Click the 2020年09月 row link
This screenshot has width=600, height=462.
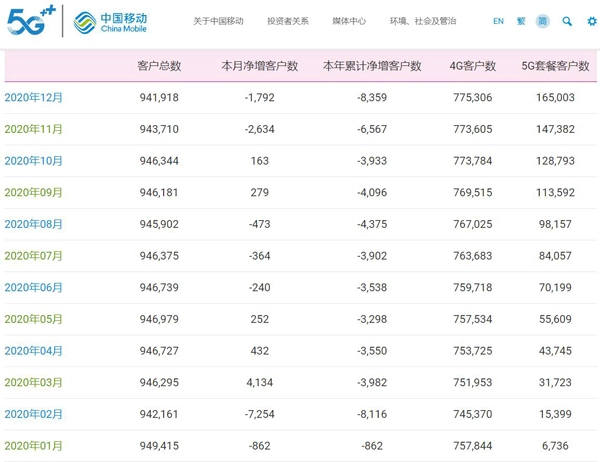pyautogui.click(x=34, y=192)
